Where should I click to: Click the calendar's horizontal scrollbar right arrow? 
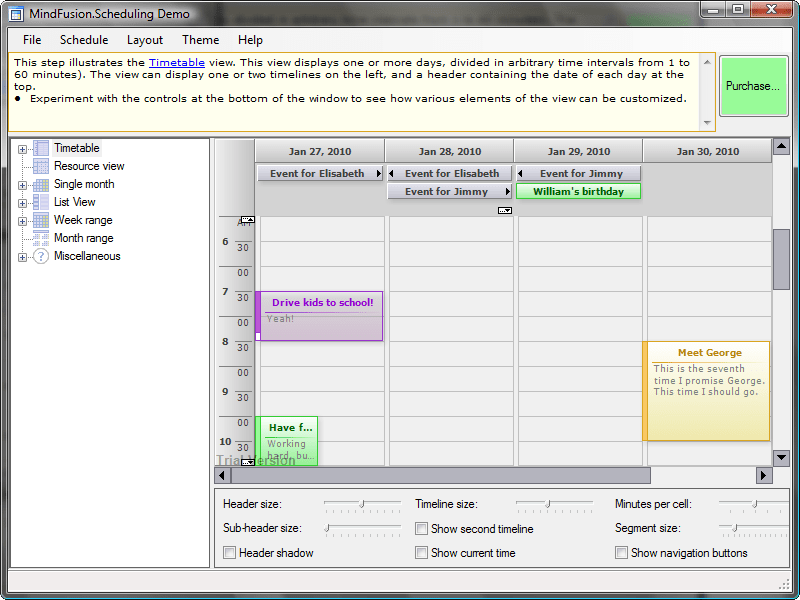[x=764, y=475]
